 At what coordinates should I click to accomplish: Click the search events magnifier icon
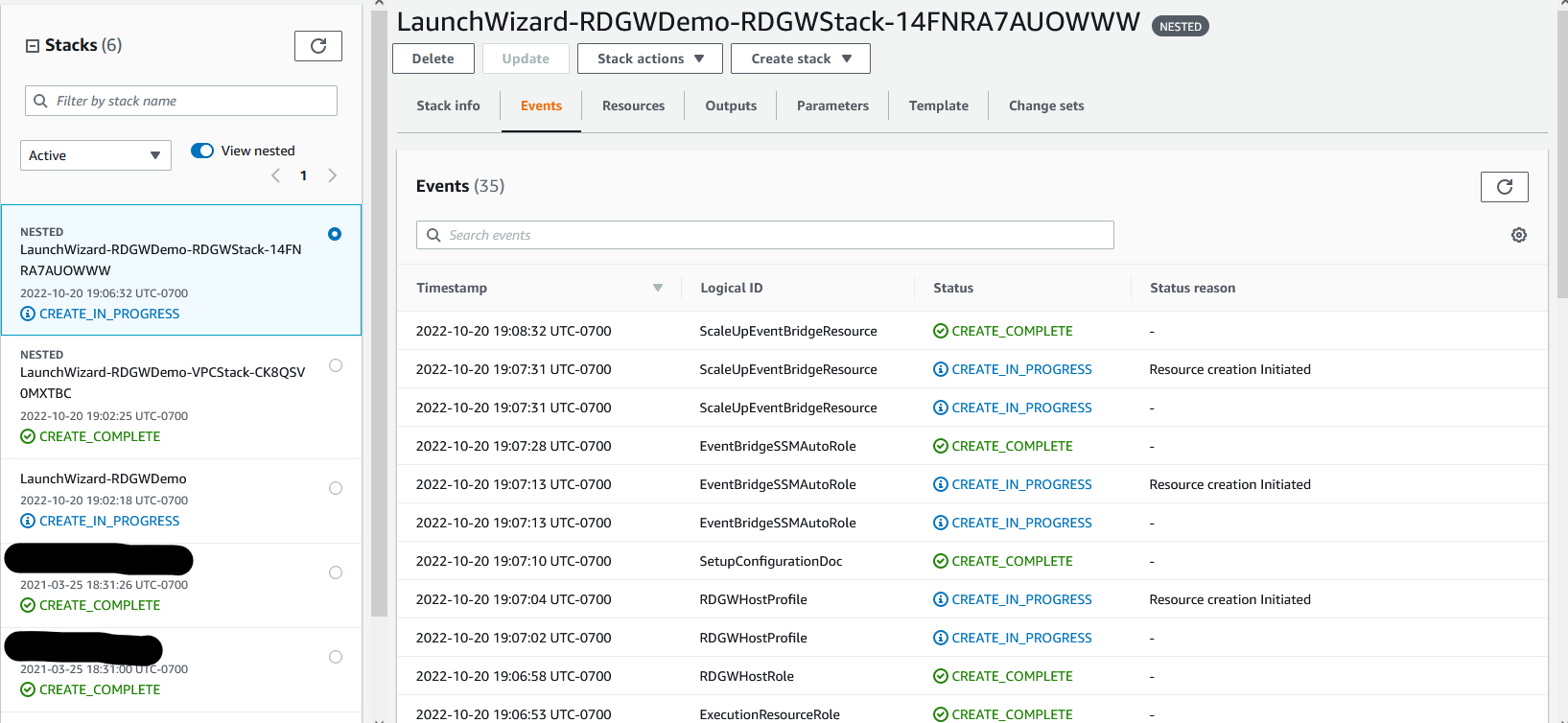point(433,235)
